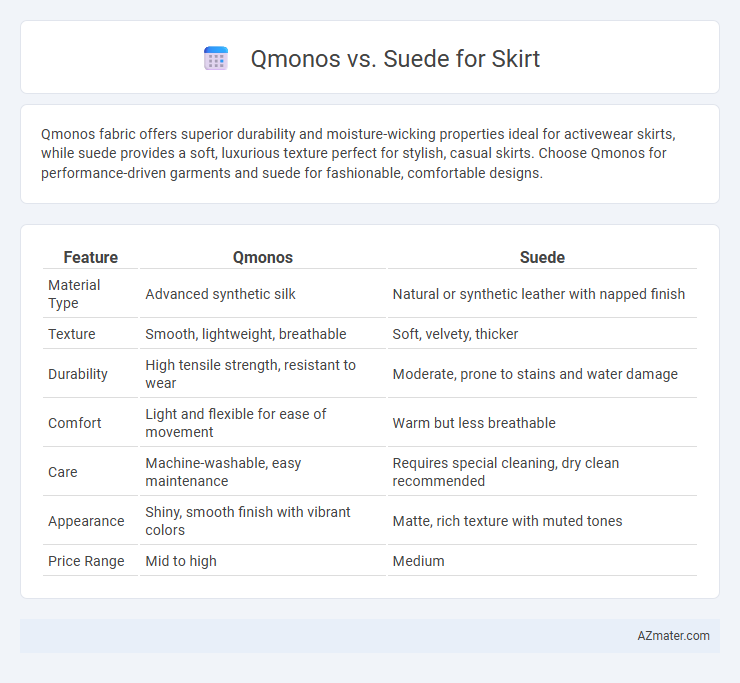Click 'Requires special cleaning, dry clean recommended'

pos(505,472)
